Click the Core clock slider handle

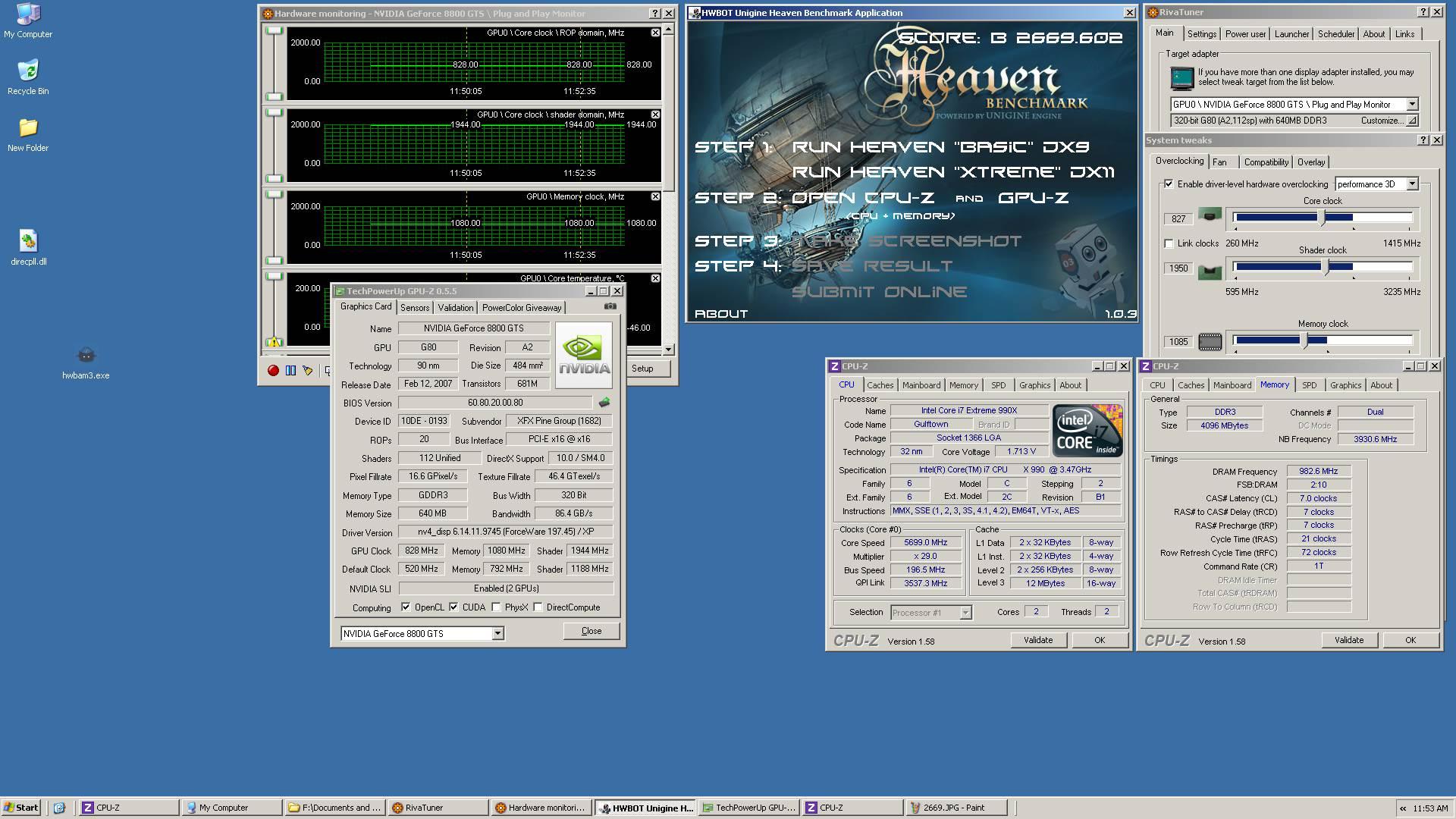tap(1322, 218)
